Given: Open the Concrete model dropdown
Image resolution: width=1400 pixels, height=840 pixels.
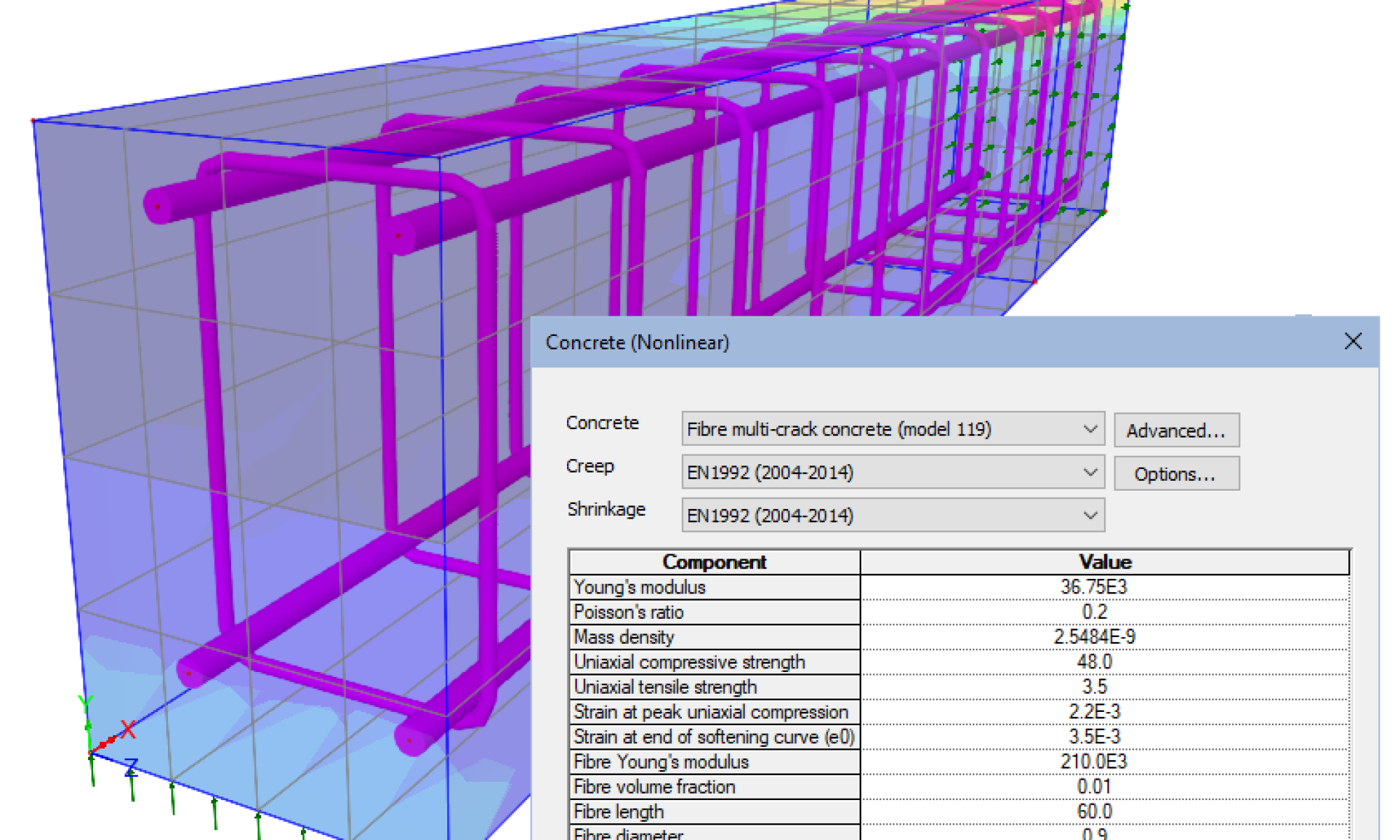Looking at the screenshot, I should coord(1089,429).
